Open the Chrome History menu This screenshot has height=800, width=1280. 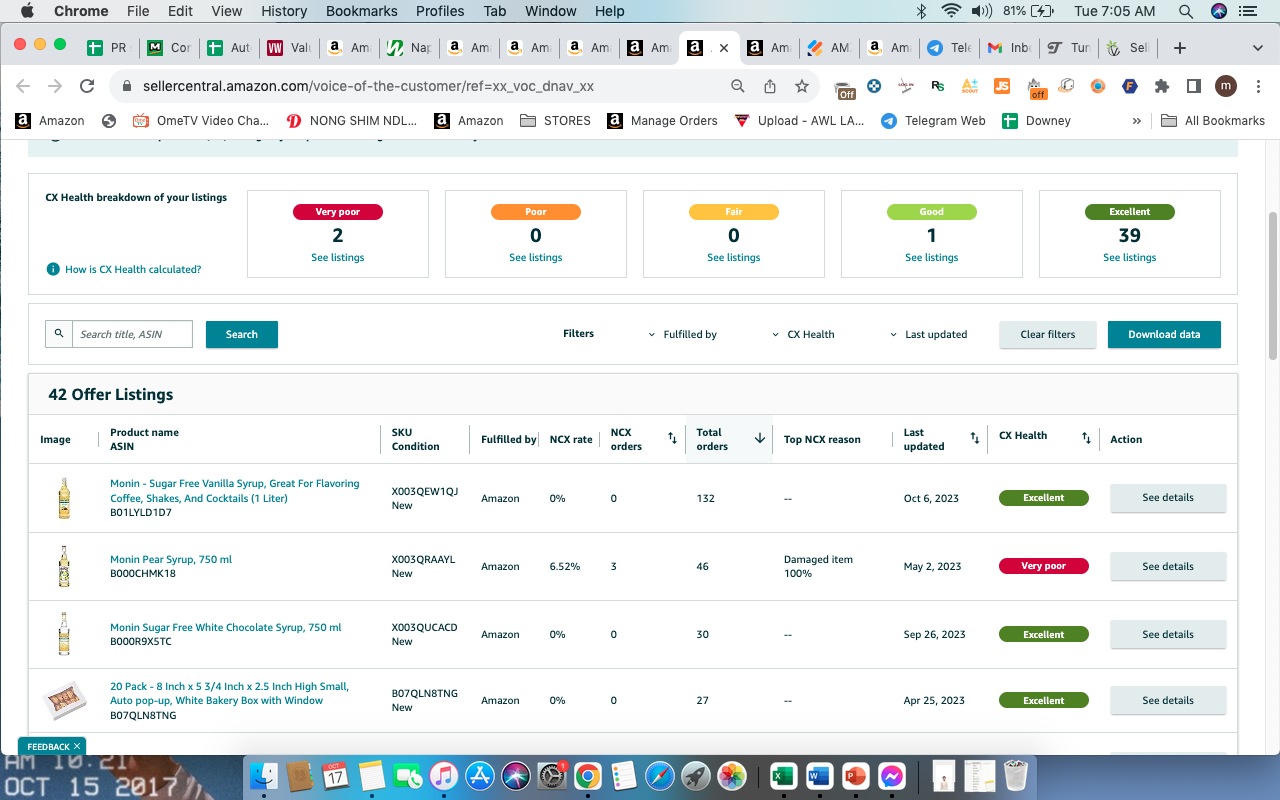pyautogui.click(x=284, y=11)
